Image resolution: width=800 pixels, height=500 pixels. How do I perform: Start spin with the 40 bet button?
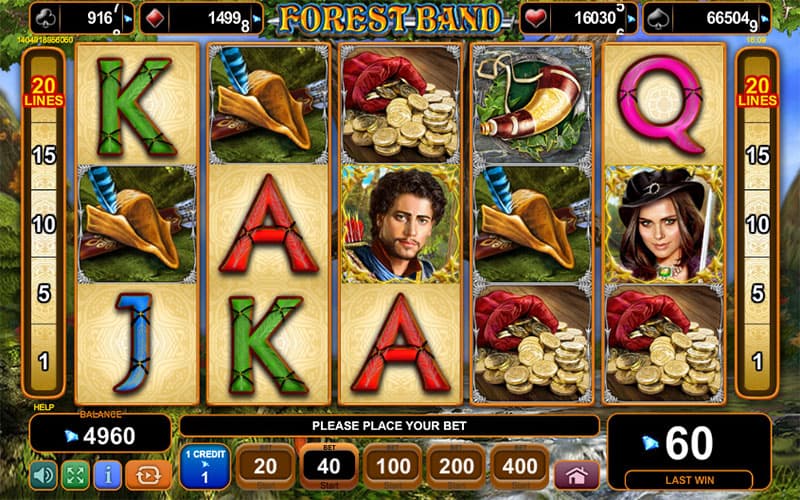tap(329, 466)
